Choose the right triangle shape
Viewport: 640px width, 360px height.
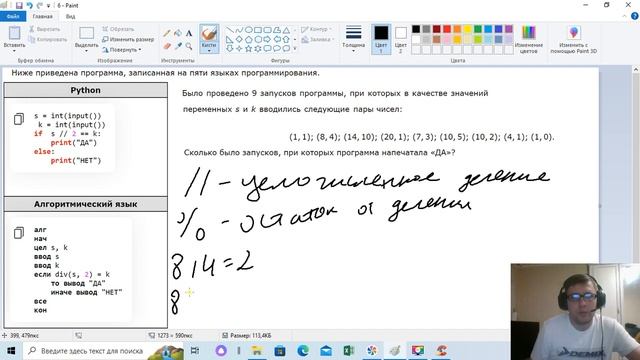(230, 40)
